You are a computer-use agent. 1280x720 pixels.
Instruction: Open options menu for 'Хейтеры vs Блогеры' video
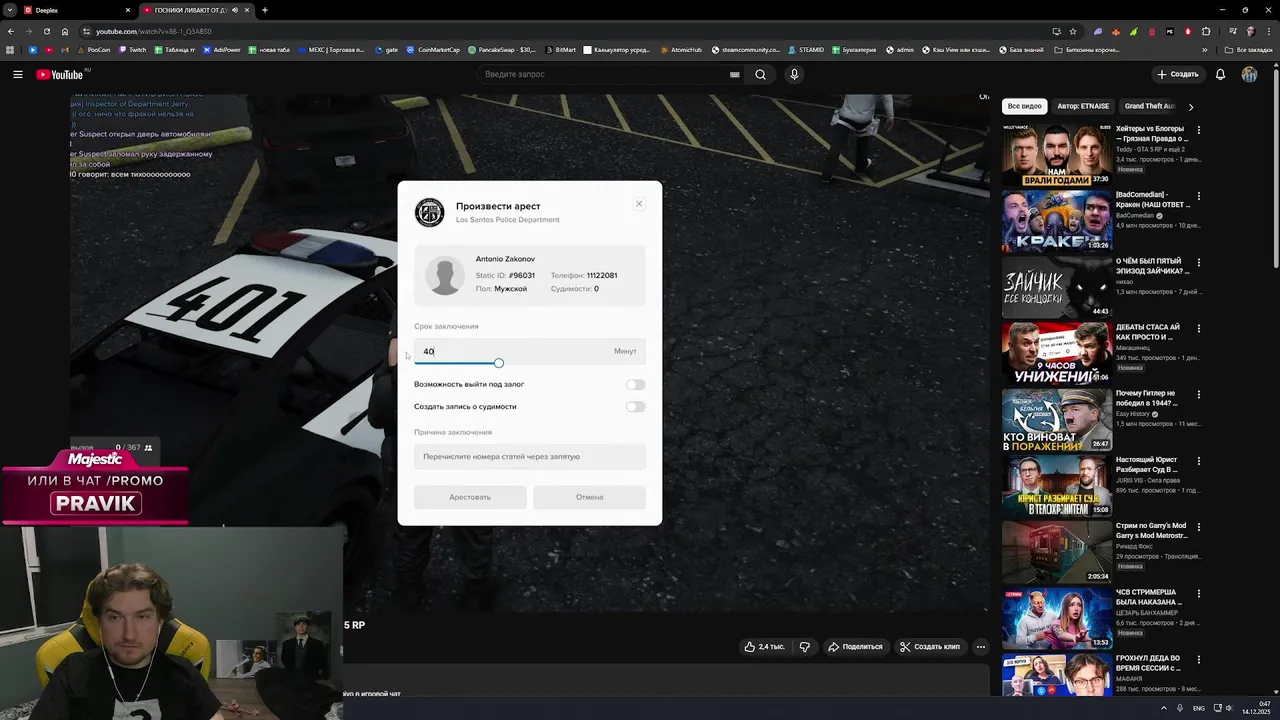[1199, 130]
